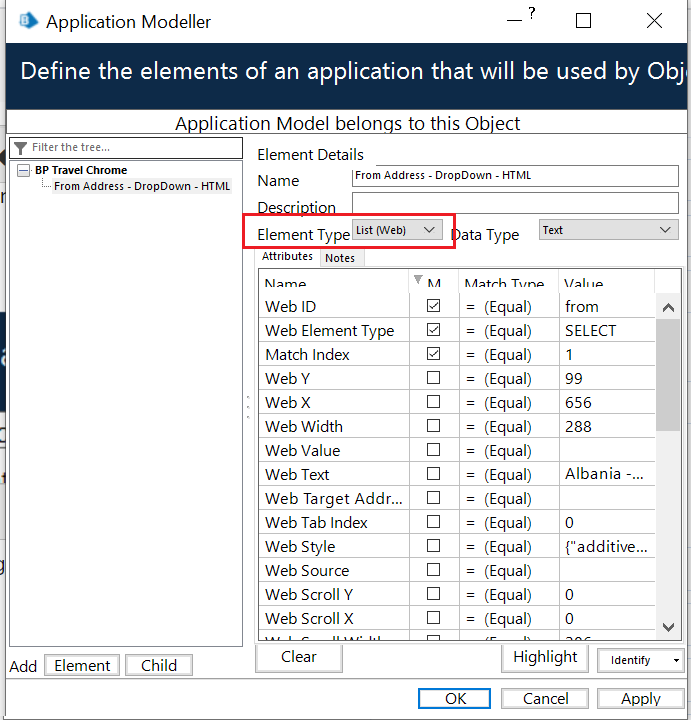This screenshot has width=691, height=720.
Task: Uncheck the Match Index checkbox
Action: click(x=433, y=354)
